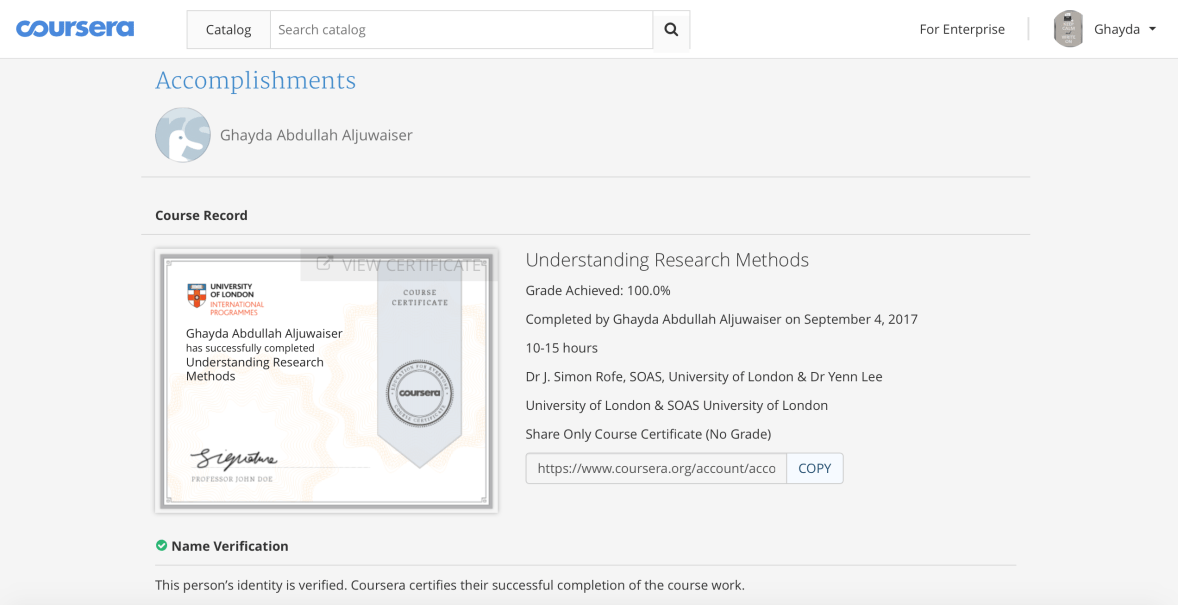Click the search magnifier icon

point(670,29)
